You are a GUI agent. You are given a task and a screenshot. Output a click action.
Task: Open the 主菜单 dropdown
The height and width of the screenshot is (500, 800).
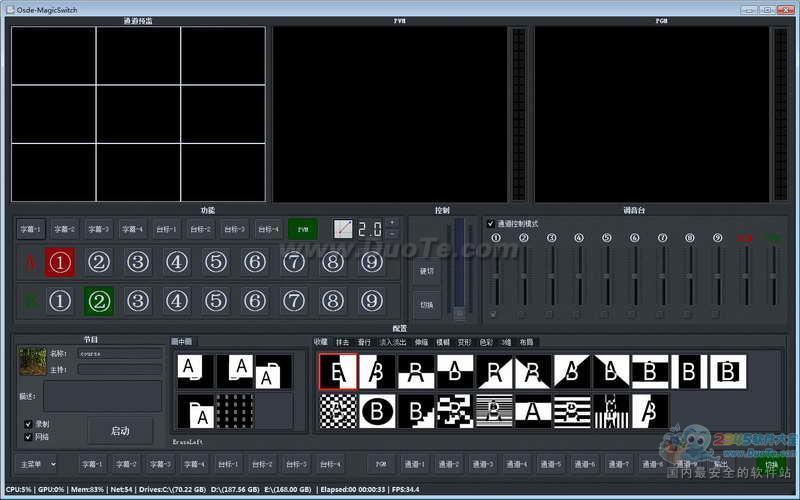pos(36,464)
